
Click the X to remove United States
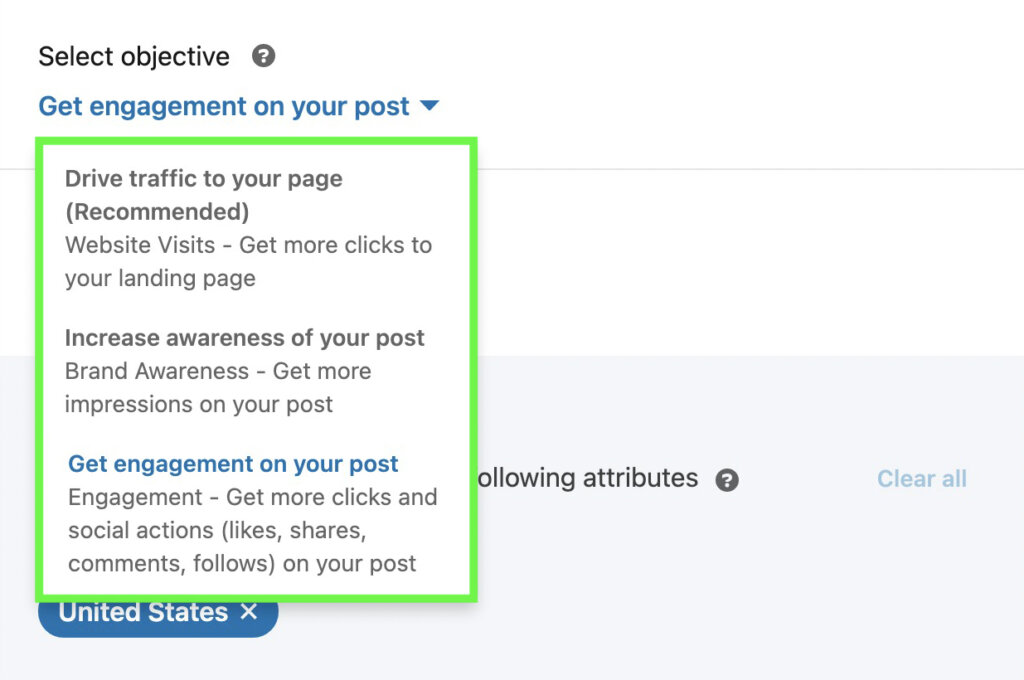248,612
